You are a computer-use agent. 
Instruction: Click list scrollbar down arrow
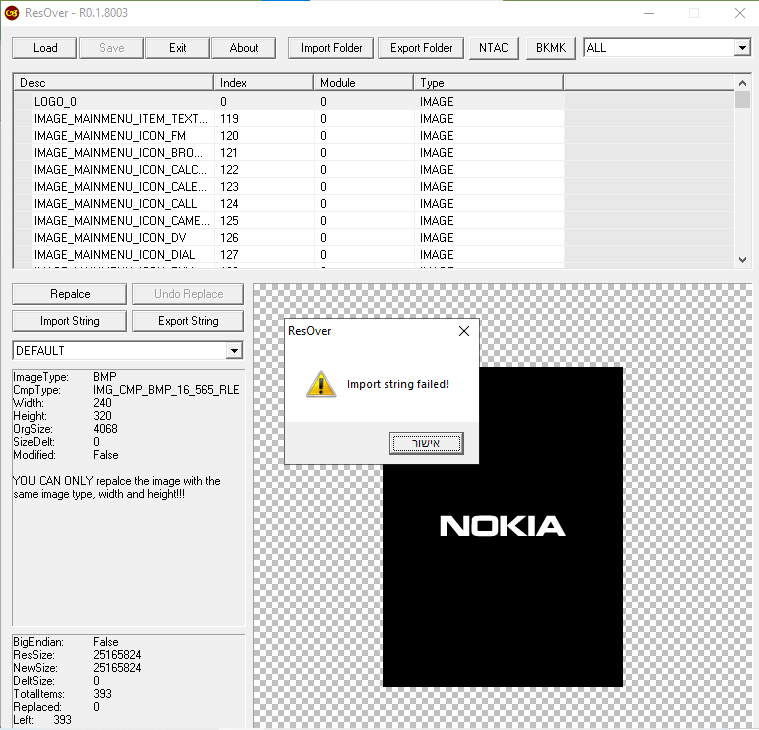(x=742, y=259)
